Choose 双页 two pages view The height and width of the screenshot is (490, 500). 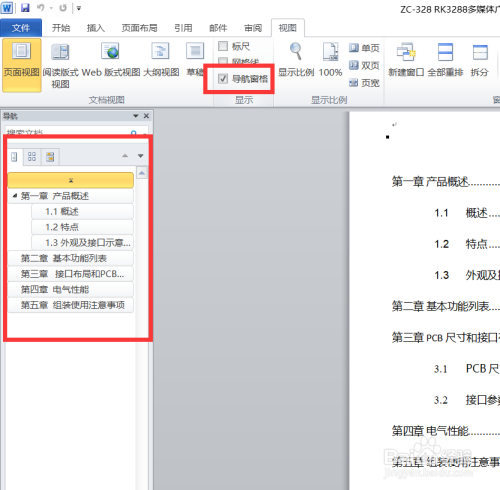364,66
